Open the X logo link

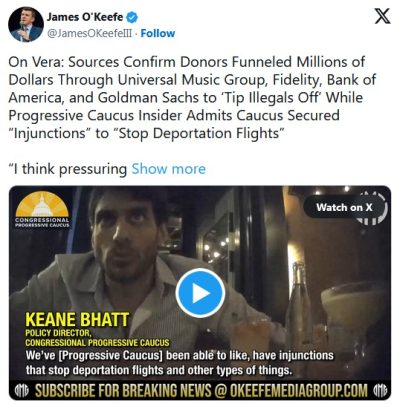pos(382,16)
